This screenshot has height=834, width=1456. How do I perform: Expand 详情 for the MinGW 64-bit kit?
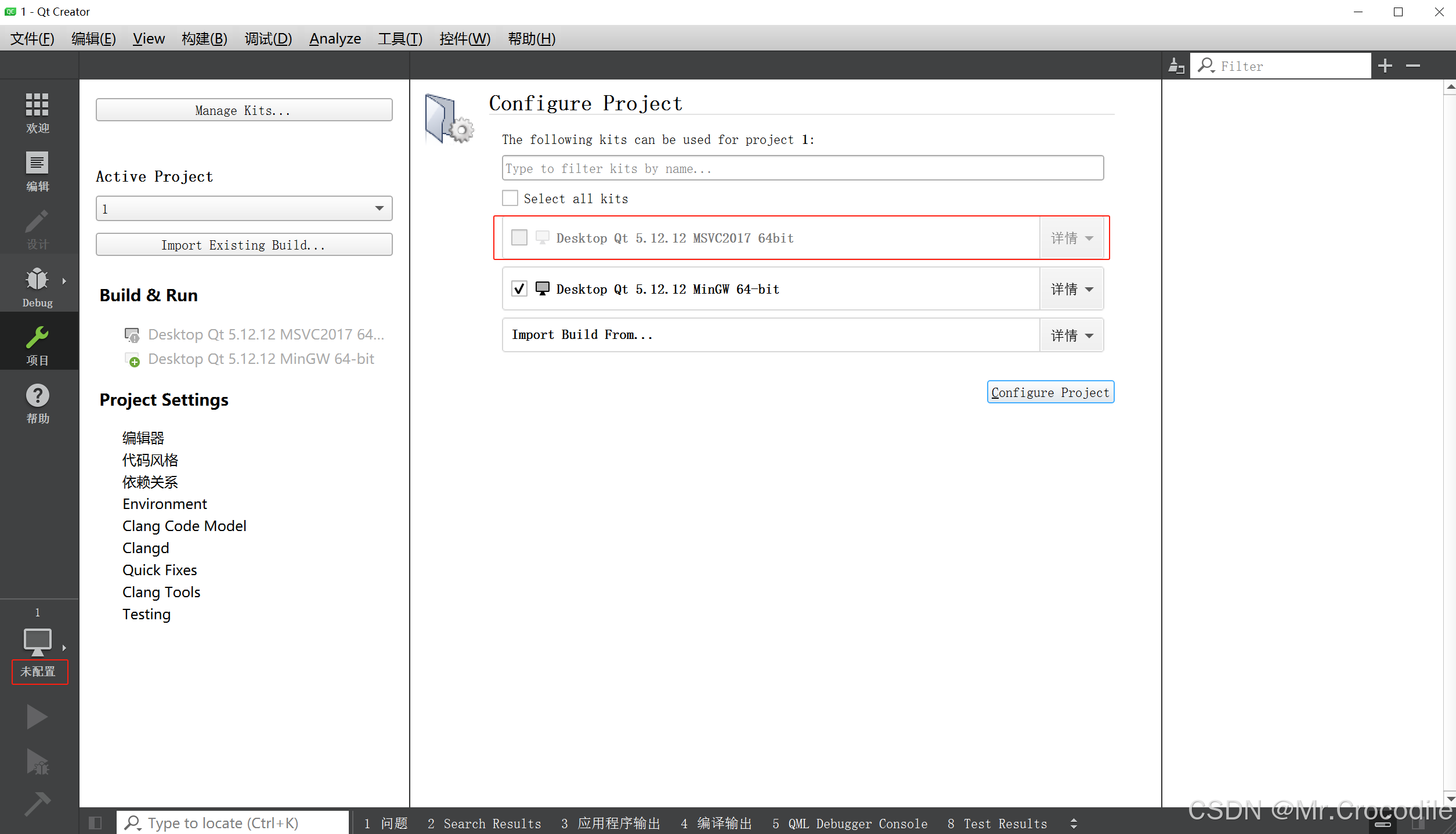[x=1071, y=289]
